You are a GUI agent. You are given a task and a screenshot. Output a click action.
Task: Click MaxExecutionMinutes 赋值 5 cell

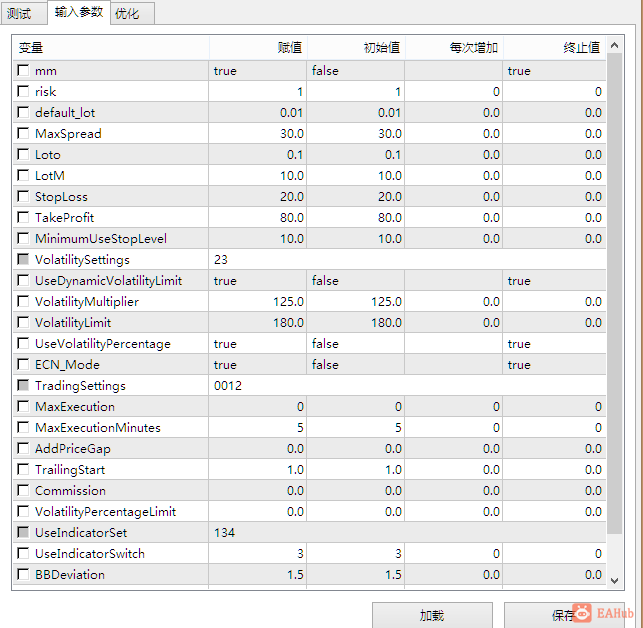pos(258,427)
